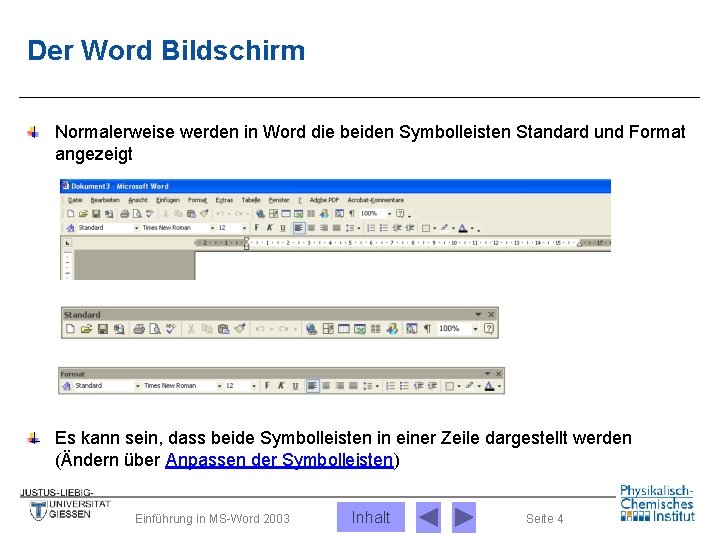
Task: Click Document Map icon in floating Standard toolbar
Action: 411,329
